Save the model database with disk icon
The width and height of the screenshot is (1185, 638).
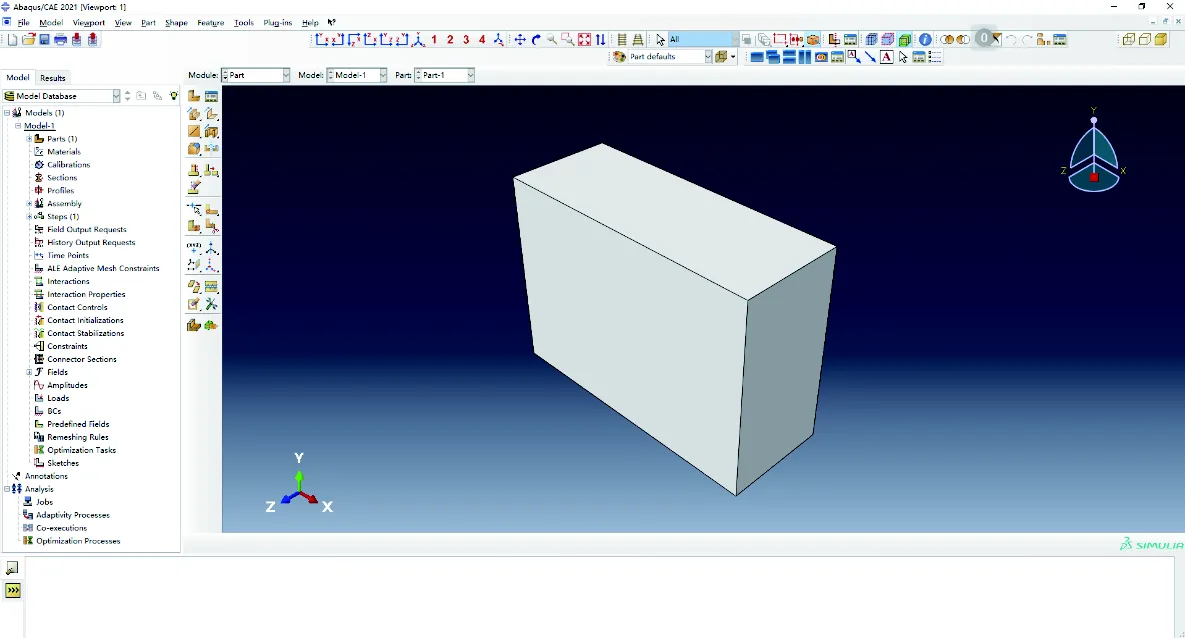[44, 40]
